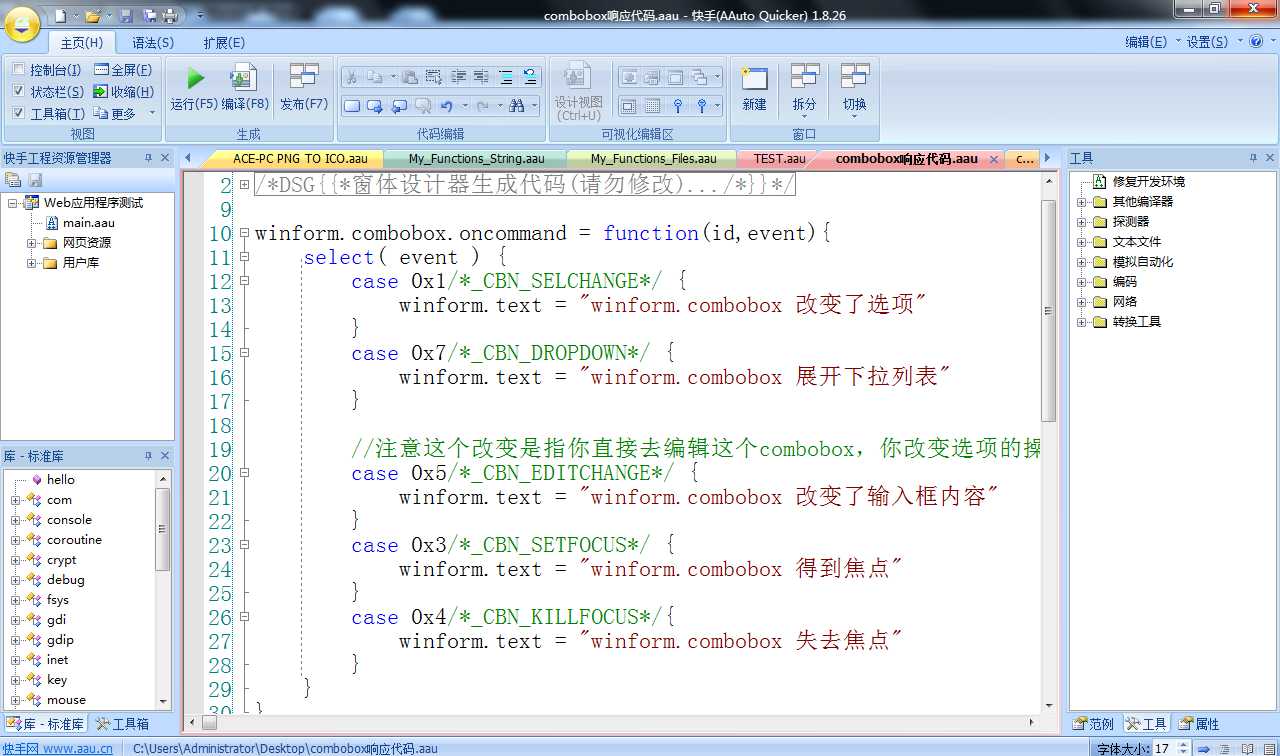Screen dimensions: 1280x756
Task: Increase font size with the stepper up arrow
Action: click(1183, 744)
